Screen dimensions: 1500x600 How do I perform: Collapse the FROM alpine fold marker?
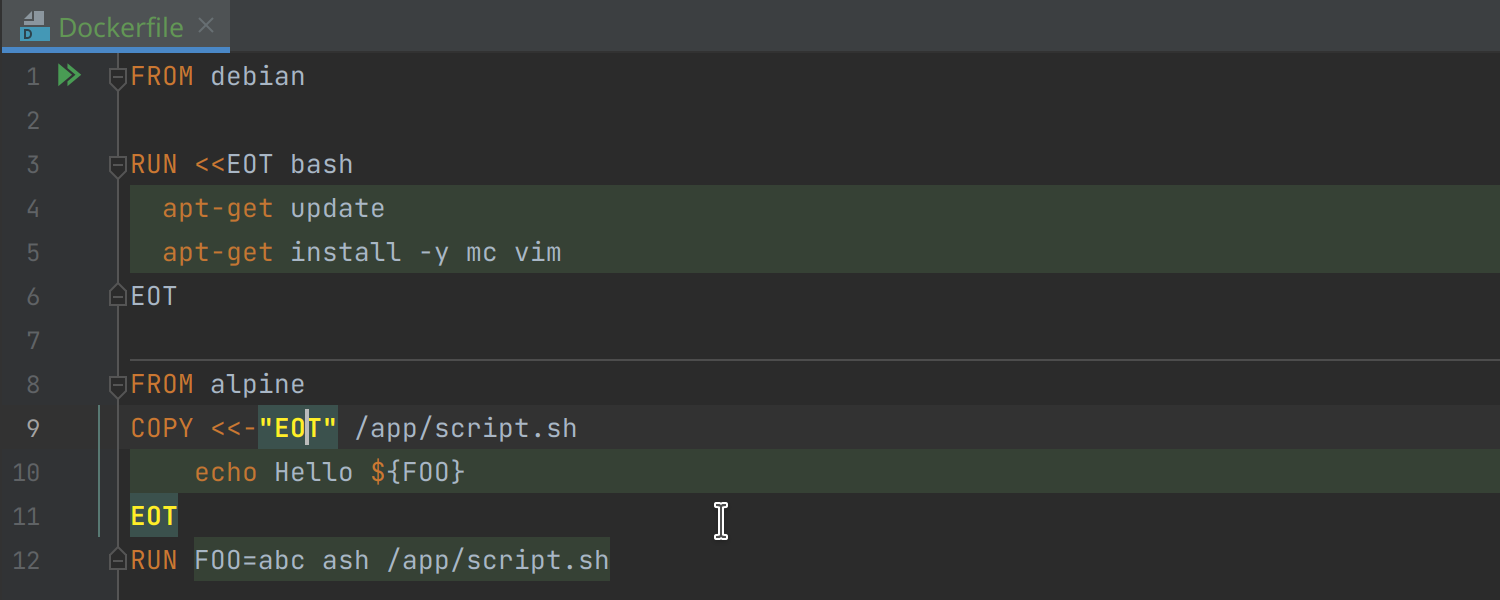pyautogui.click(x=117, y=384)
